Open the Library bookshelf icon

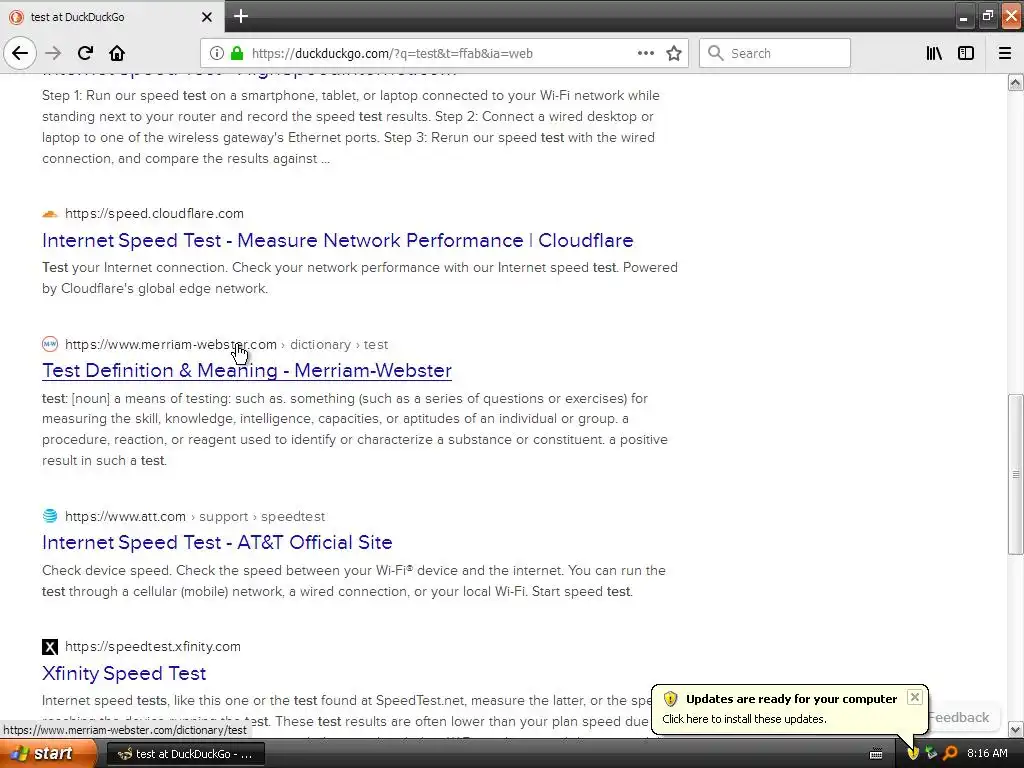tap(934, 53)
